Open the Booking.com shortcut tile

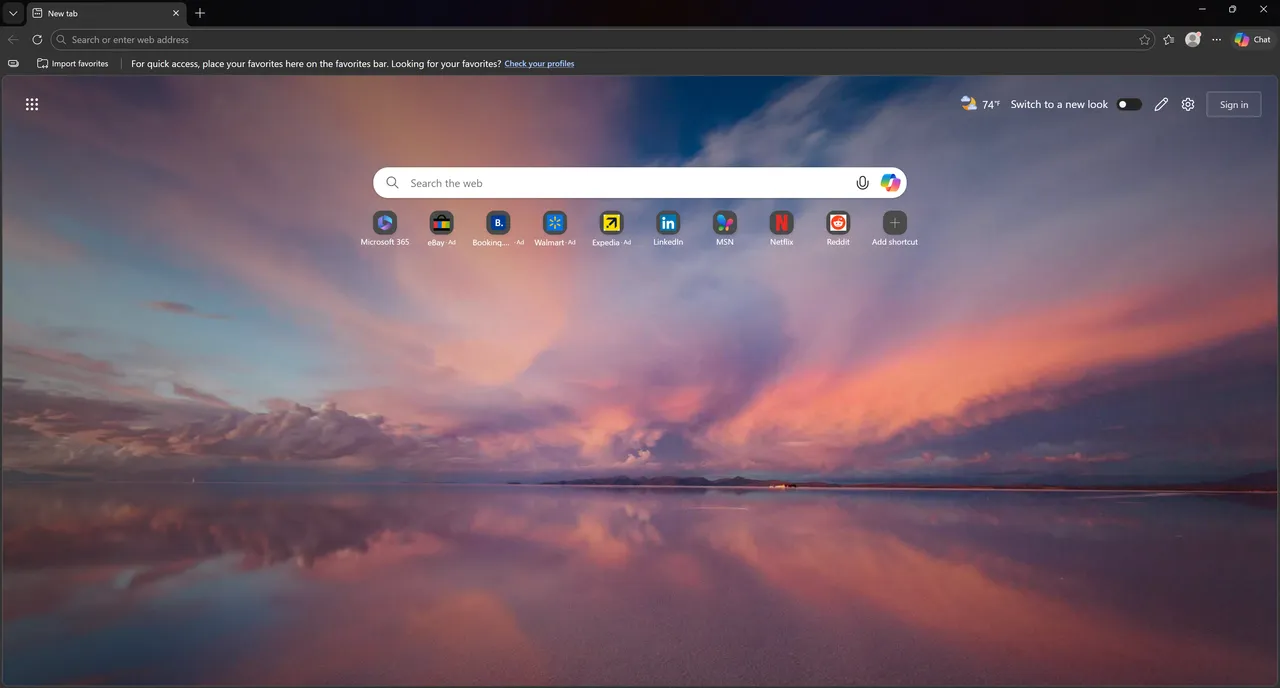pos(498,228)
